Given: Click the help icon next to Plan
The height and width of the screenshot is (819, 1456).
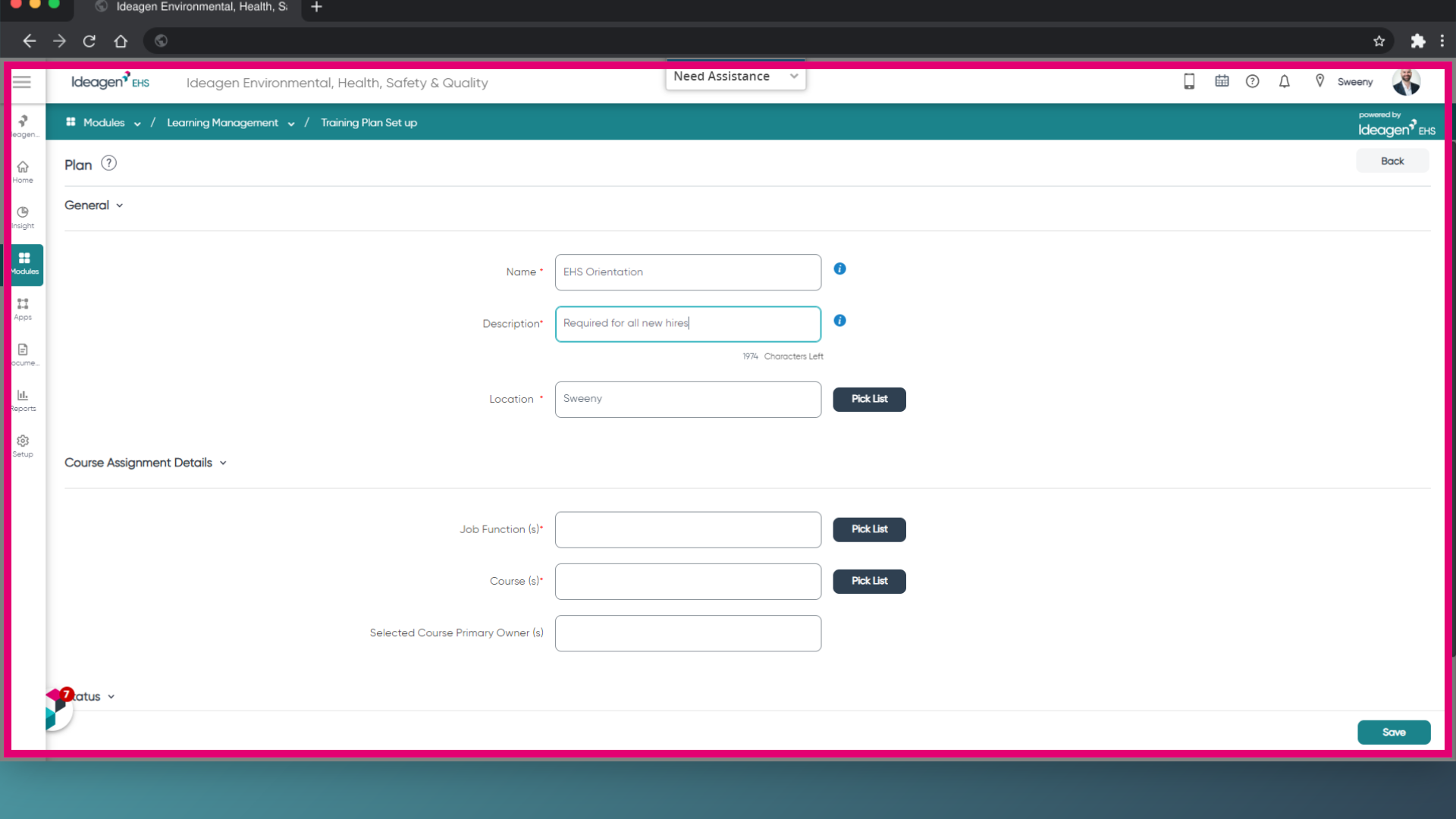Looking at the screenshot, I should pos(108,163).
